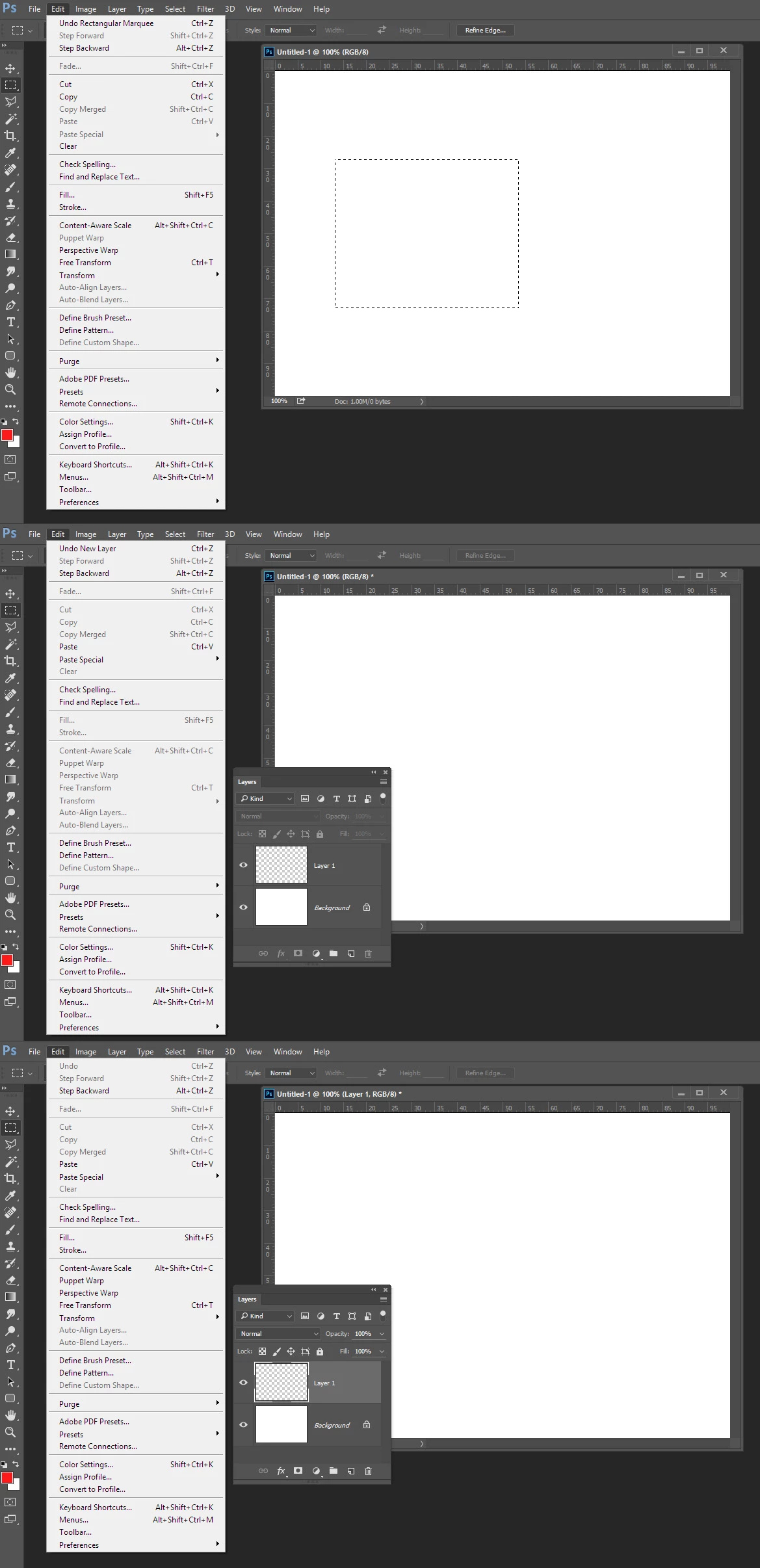Toggle lock transparent pixels in active Layers panel
Viewport: 760px width, 1568px height.
(x=262, y=1351)
